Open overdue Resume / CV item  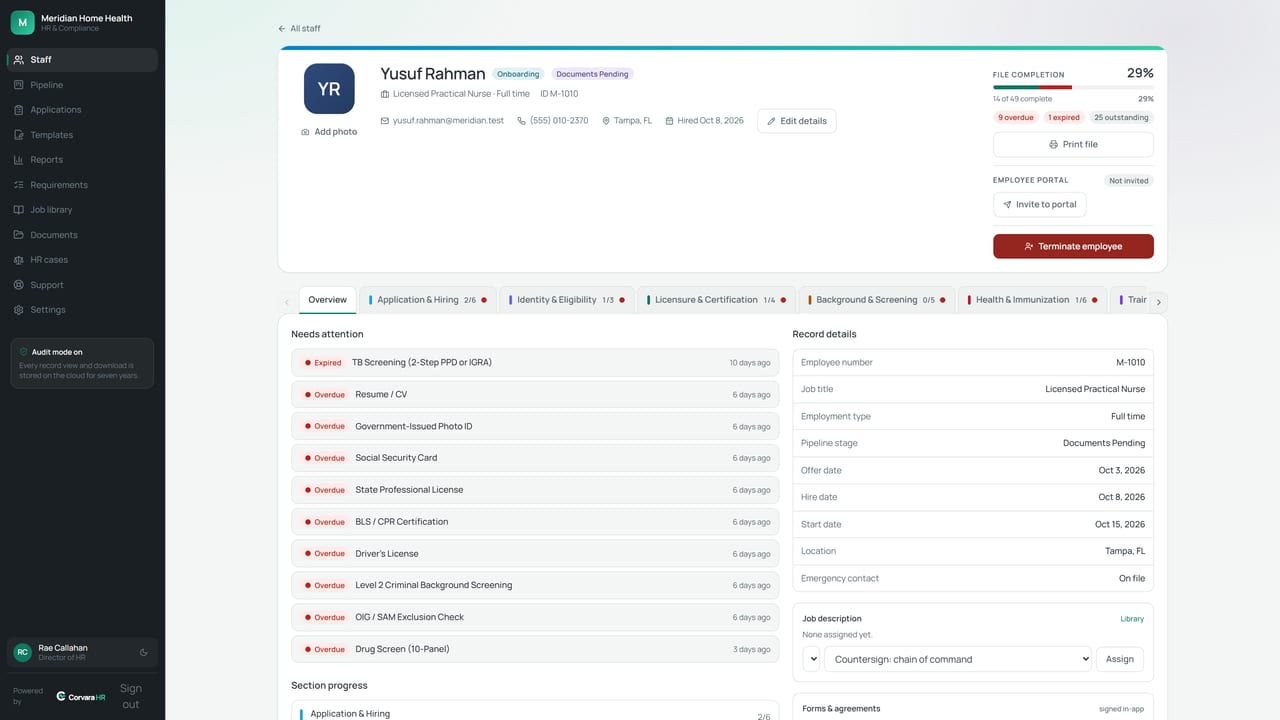535,395
